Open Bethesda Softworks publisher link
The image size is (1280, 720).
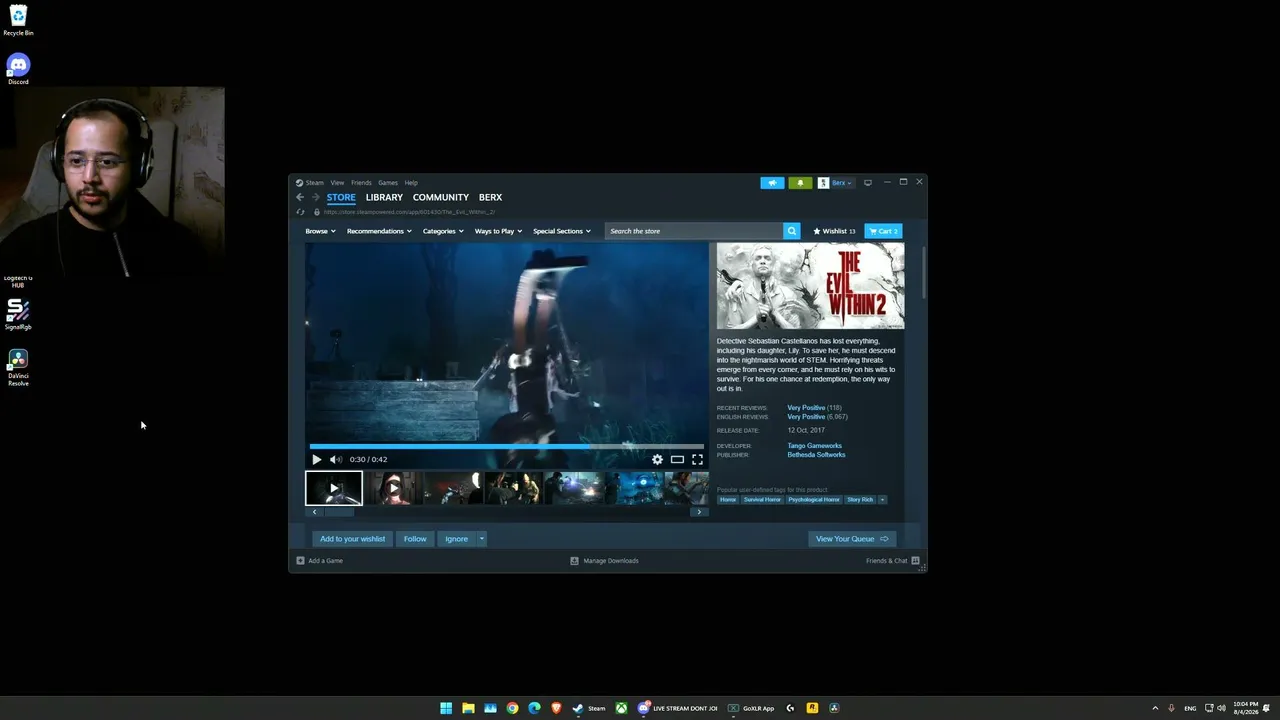[816, 455]
